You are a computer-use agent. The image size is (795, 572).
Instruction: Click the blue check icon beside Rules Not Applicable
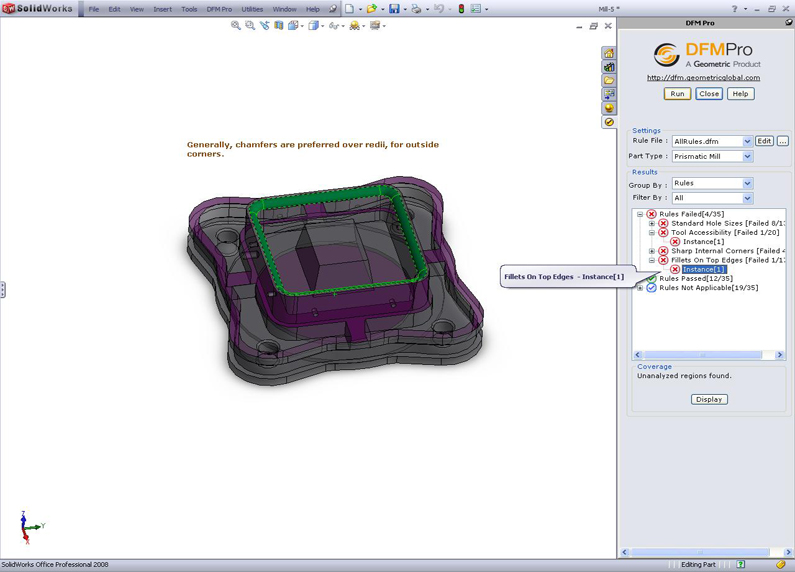(x=651, y=288)
